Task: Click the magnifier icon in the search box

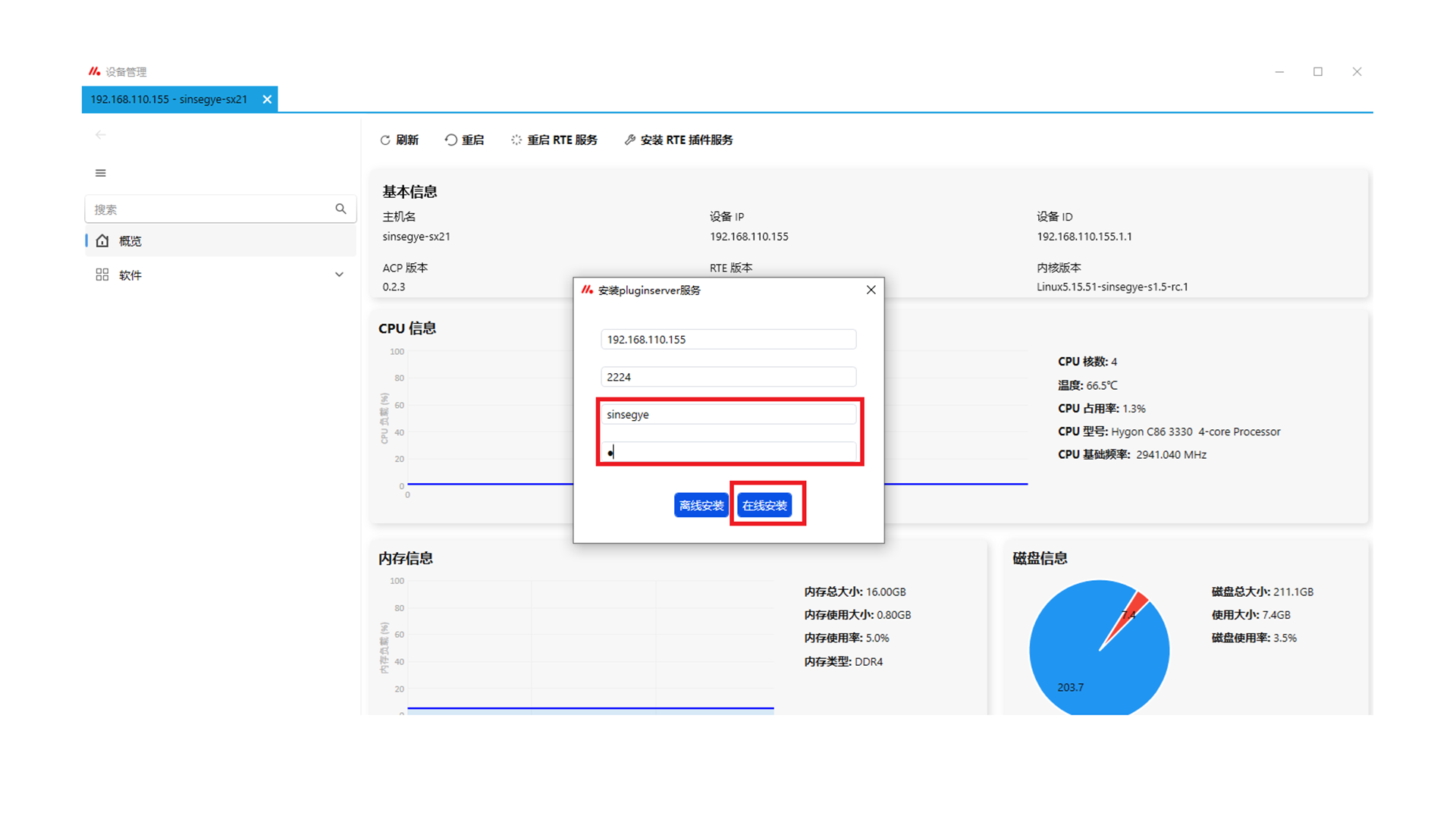Action: [340, 209]
